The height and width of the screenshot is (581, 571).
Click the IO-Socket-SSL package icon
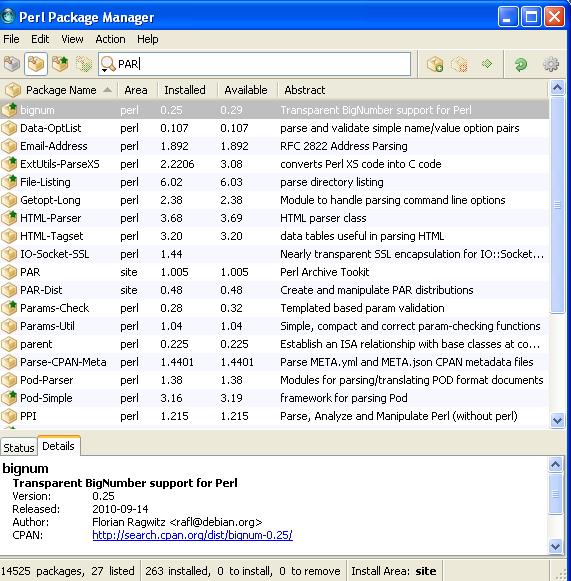[x=9, y=254]
